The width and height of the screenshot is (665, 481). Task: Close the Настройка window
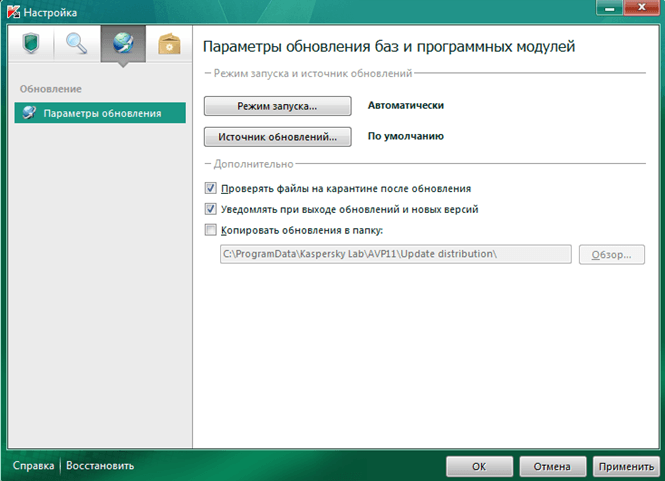coord(635,9)
